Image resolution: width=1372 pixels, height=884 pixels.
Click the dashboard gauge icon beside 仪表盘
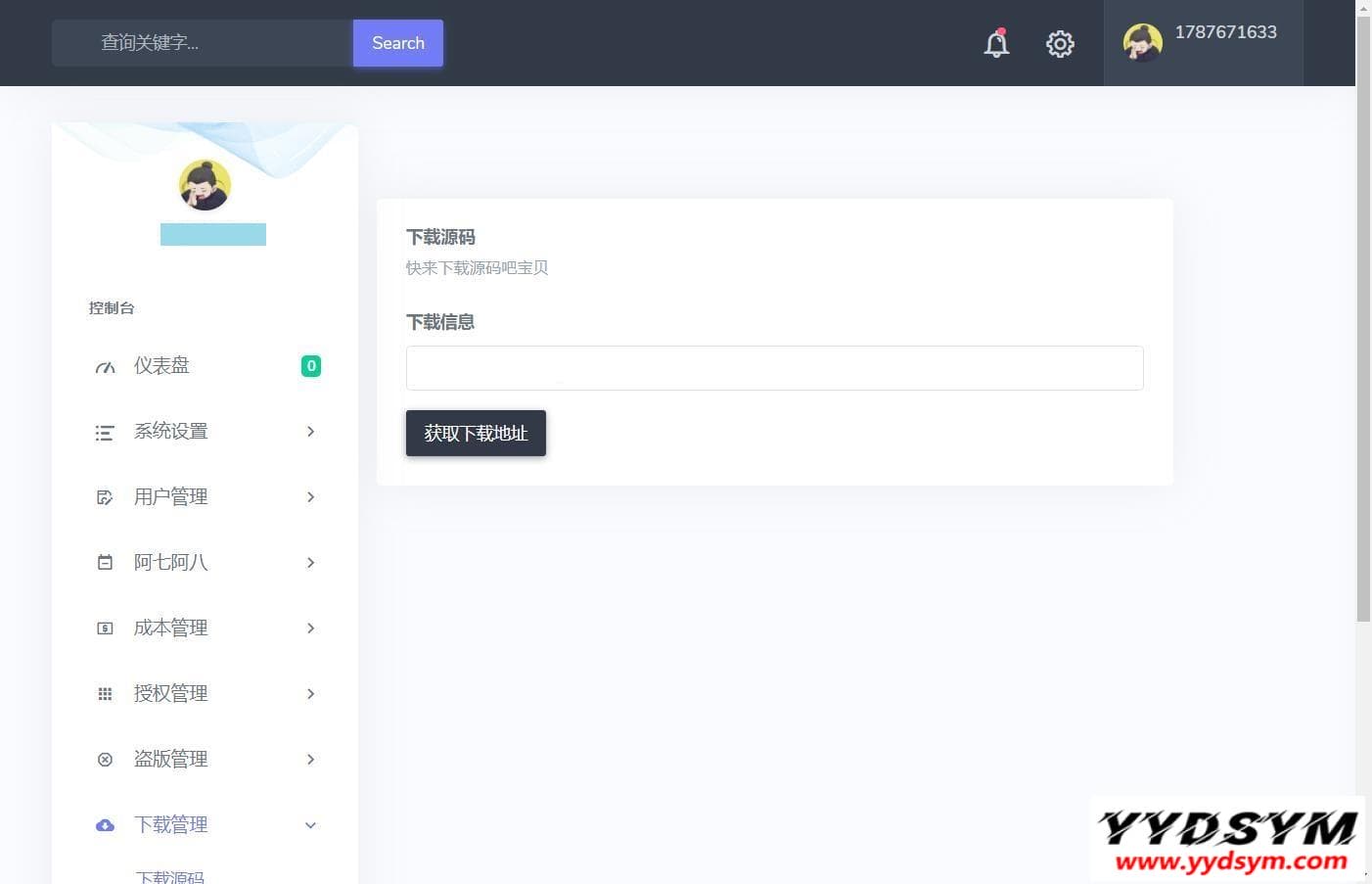tap(105, 367)
